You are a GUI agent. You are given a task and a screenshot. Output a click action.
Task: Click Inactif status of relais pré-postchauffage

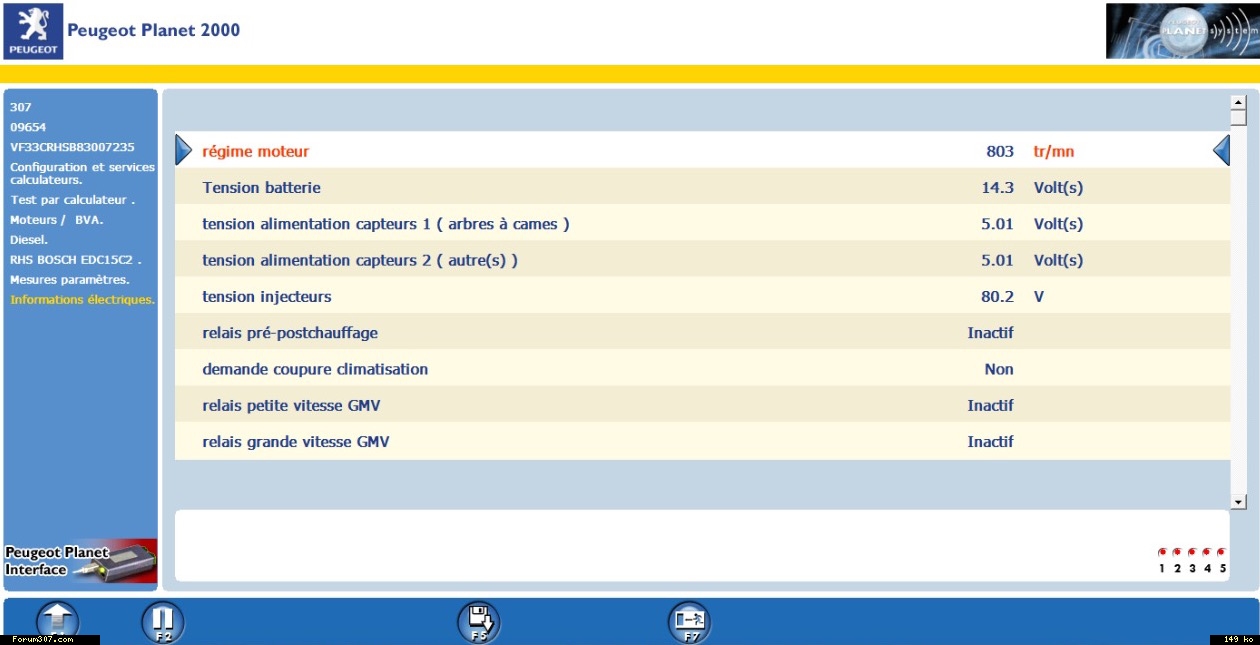991,332
